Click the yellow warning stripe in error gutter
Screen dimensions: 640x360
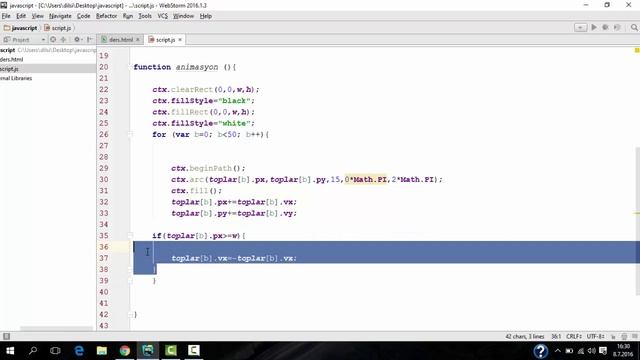pos(637,213)
